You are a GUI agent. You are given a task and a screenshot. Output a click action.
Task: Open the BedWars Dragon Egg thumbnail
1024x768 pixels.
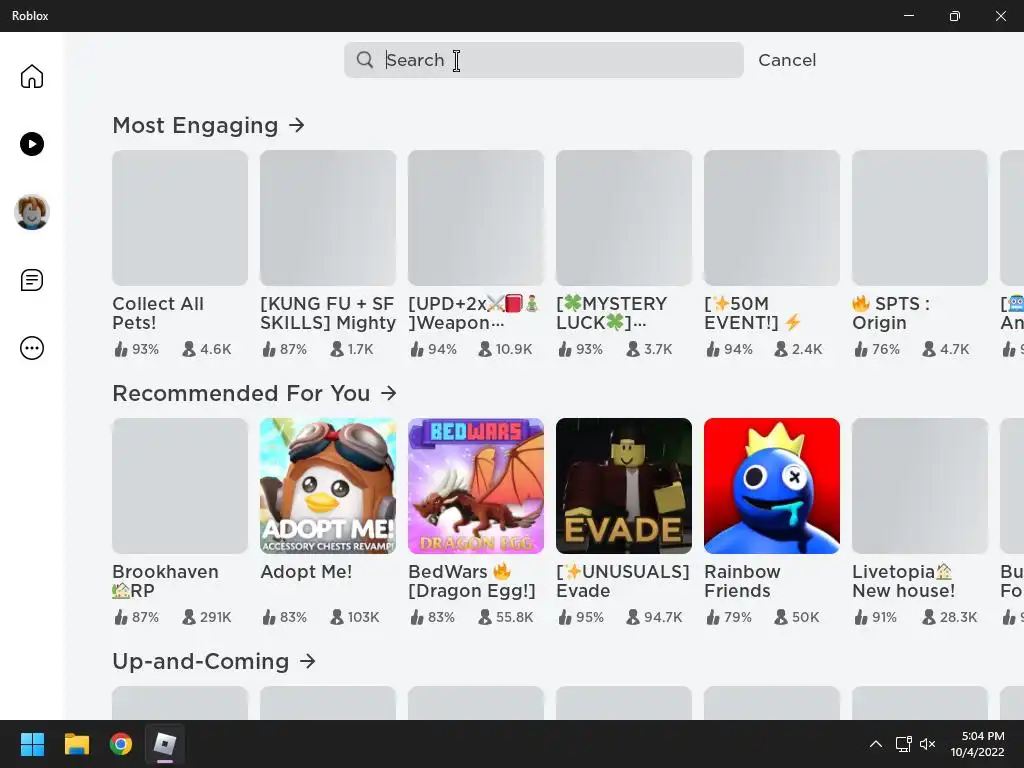click(x=475, y=486)
